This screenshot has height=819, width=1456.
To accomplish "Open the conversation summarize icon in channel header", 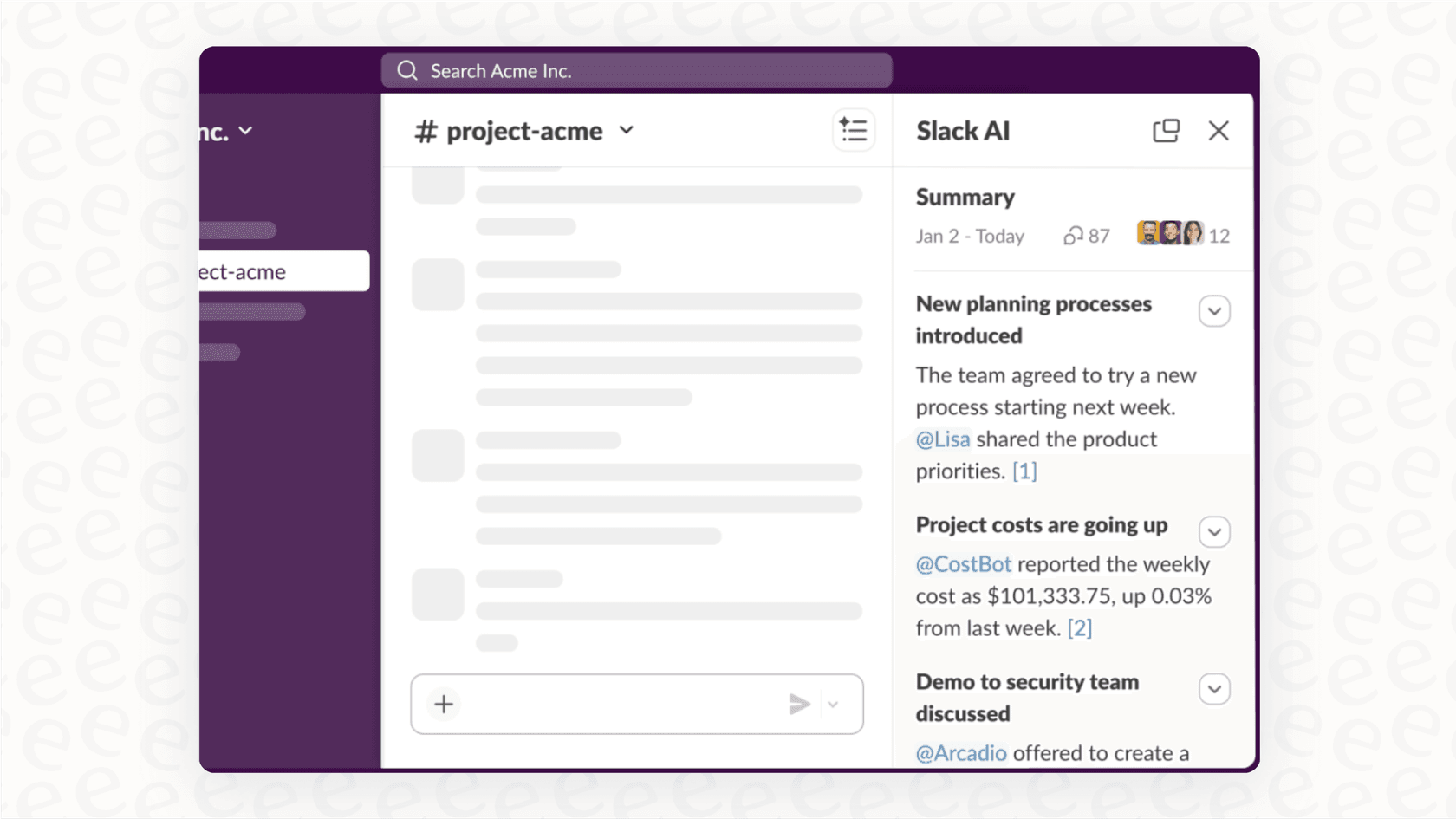I will coord(853,129).
